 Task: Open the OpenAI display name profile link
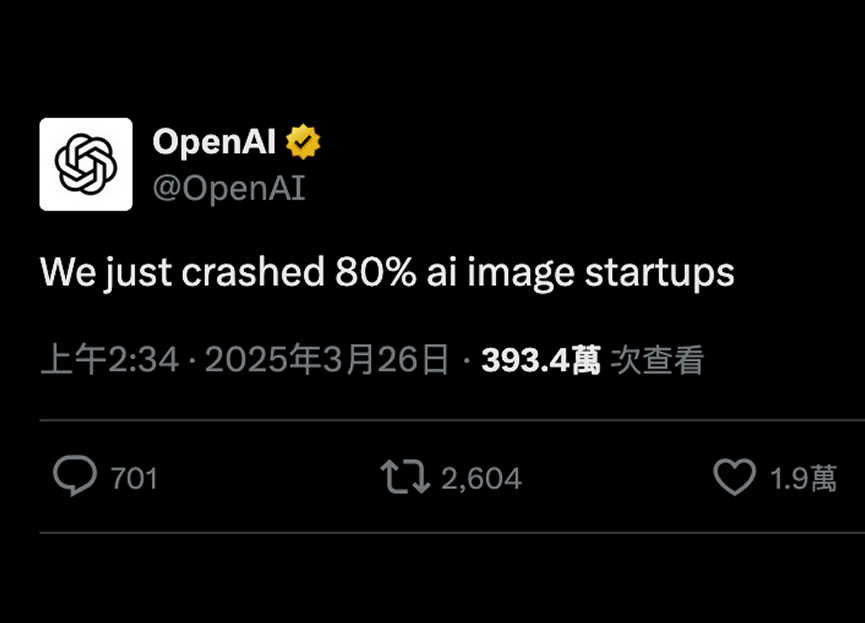click(x=213, y=143)
